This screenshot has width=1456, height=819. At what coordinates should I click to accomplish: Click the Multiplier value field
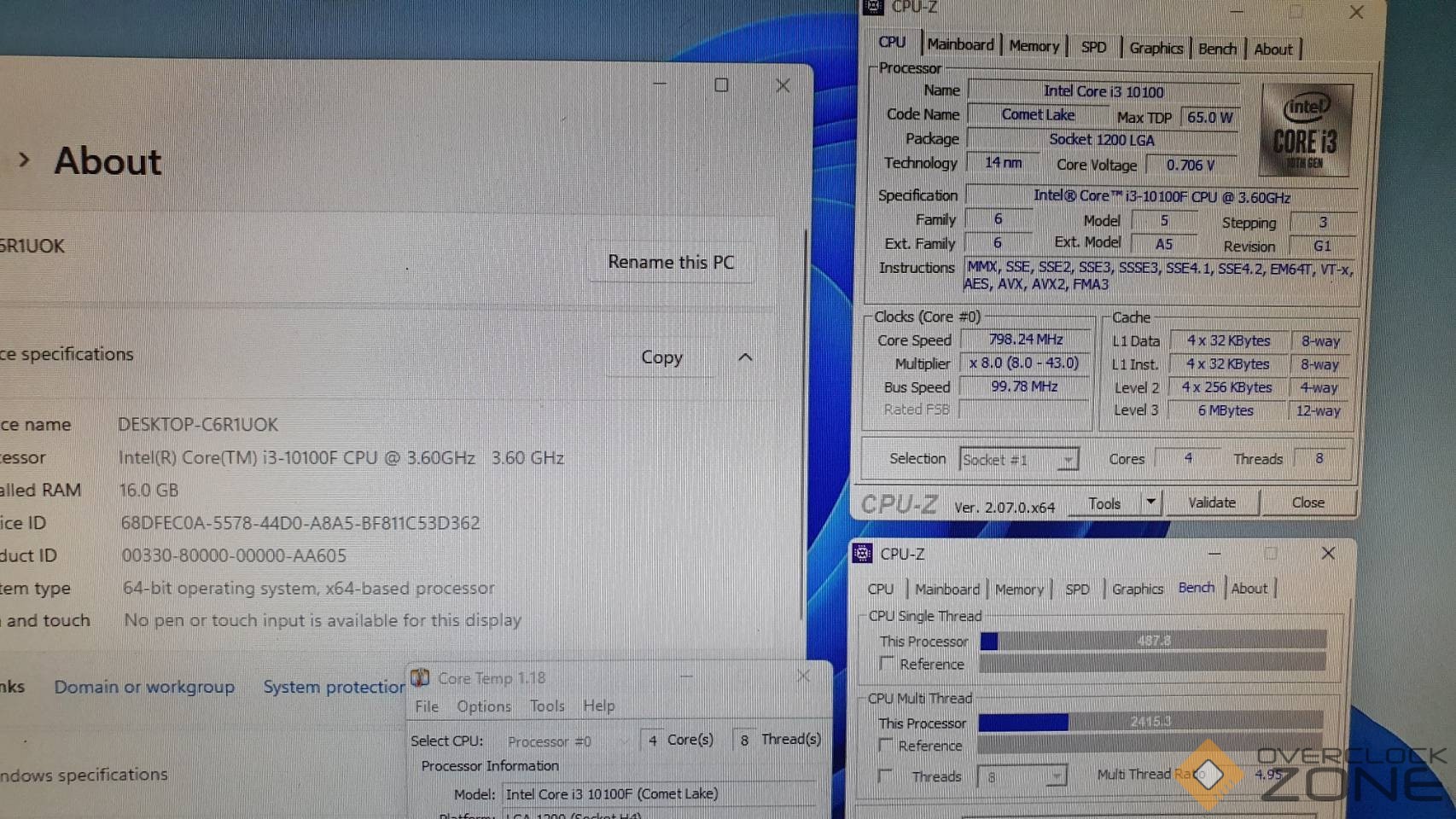tap(1024, 363)
